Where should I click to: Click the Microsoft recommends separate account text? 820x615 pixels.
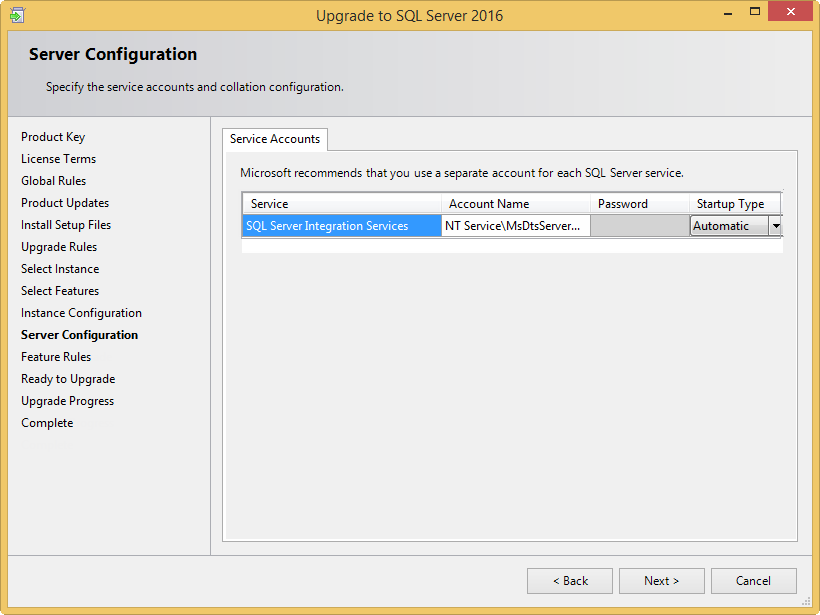[462, 173]
